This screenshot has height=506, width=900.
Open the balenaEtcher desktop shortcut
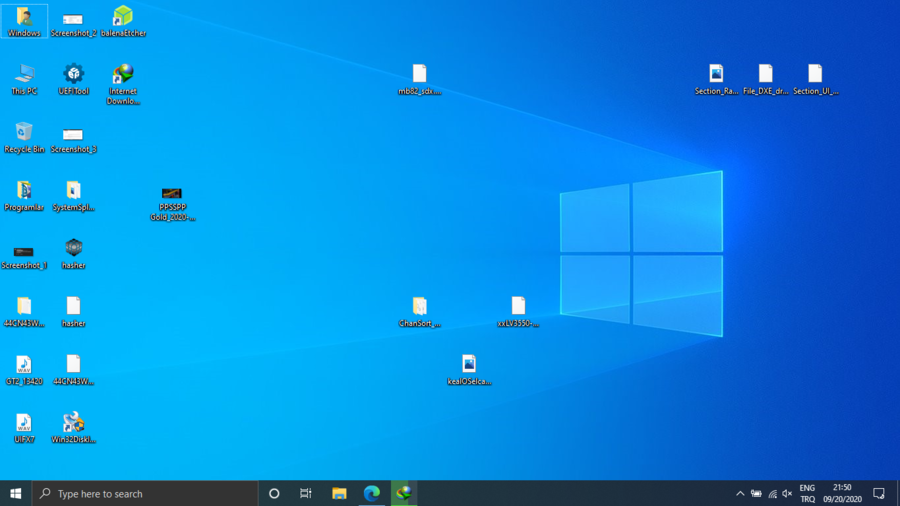(123, 18)
